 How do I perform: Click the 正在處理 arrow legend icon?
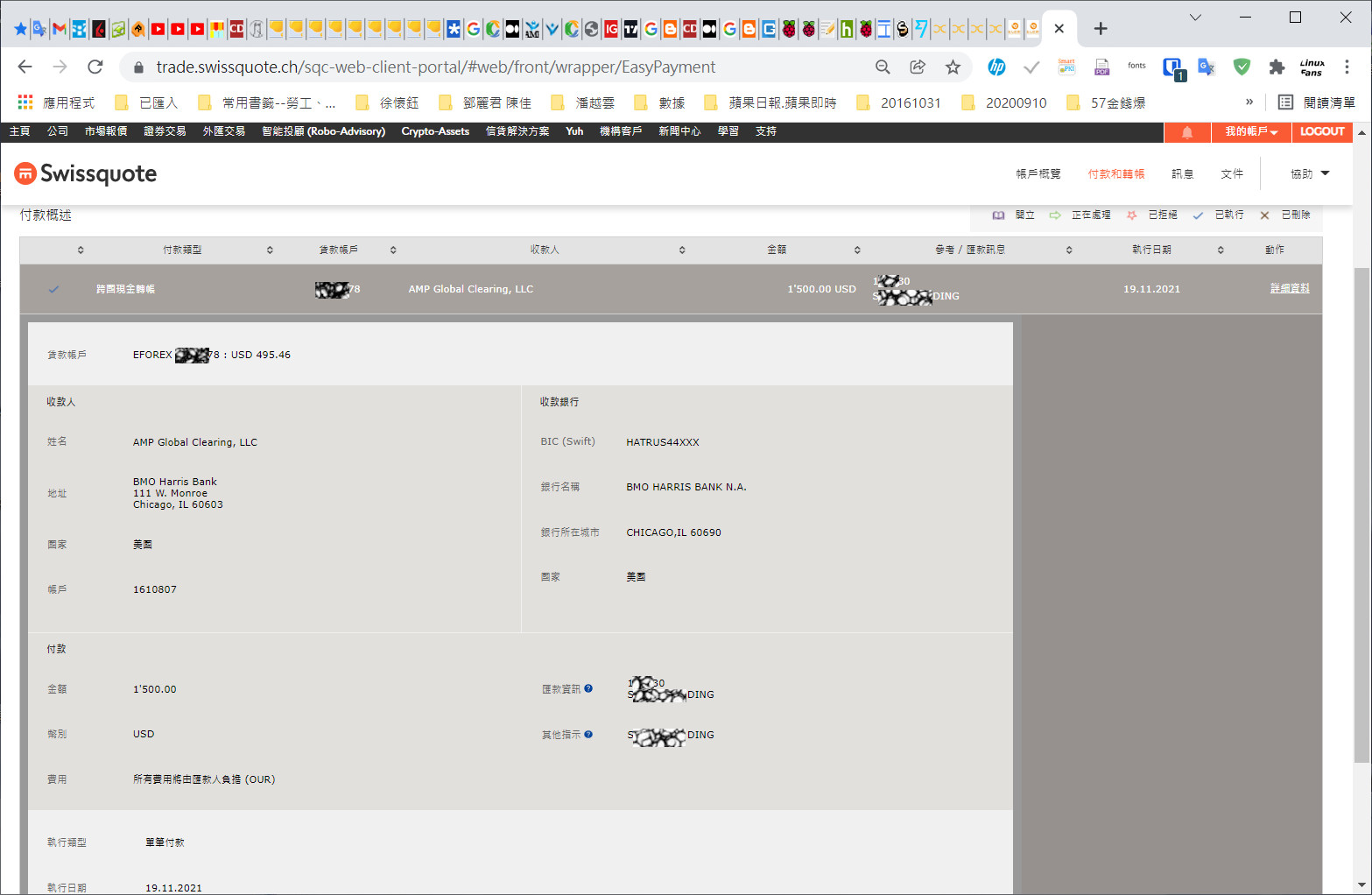coord(1055,215)
